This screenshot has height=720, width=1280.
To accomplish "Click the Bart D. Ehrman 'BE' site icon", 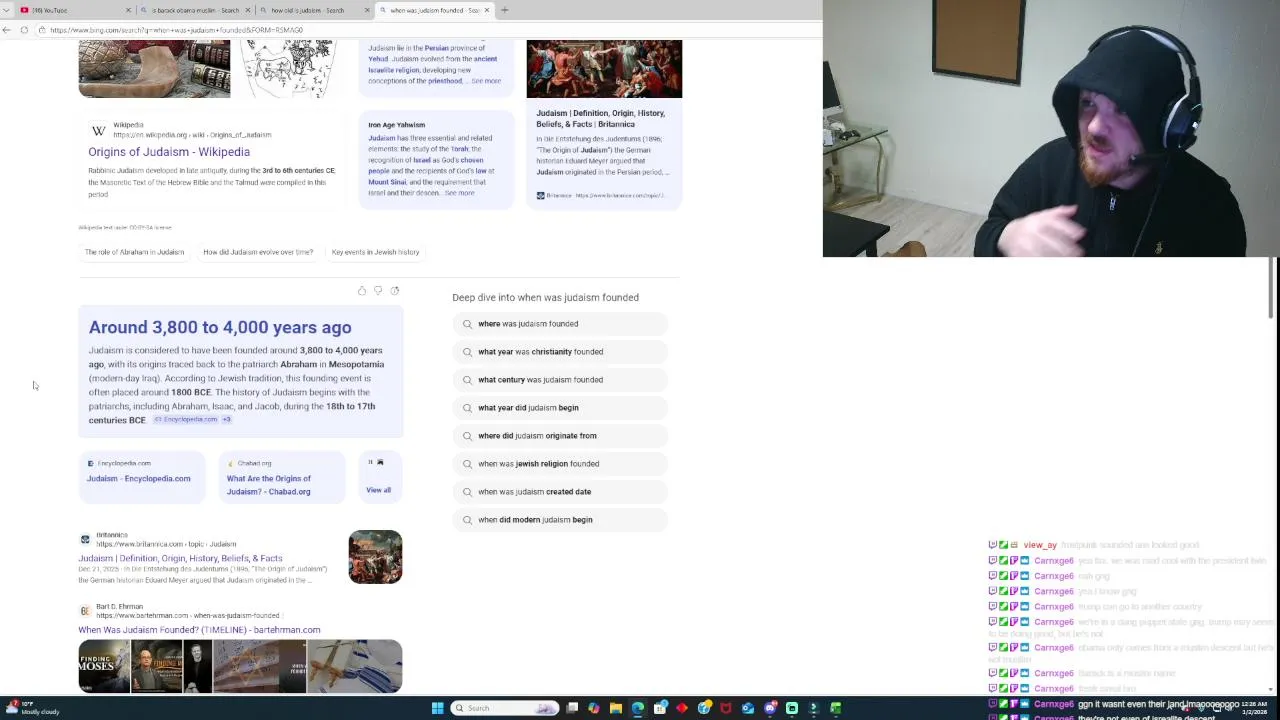I will (85, 611).
